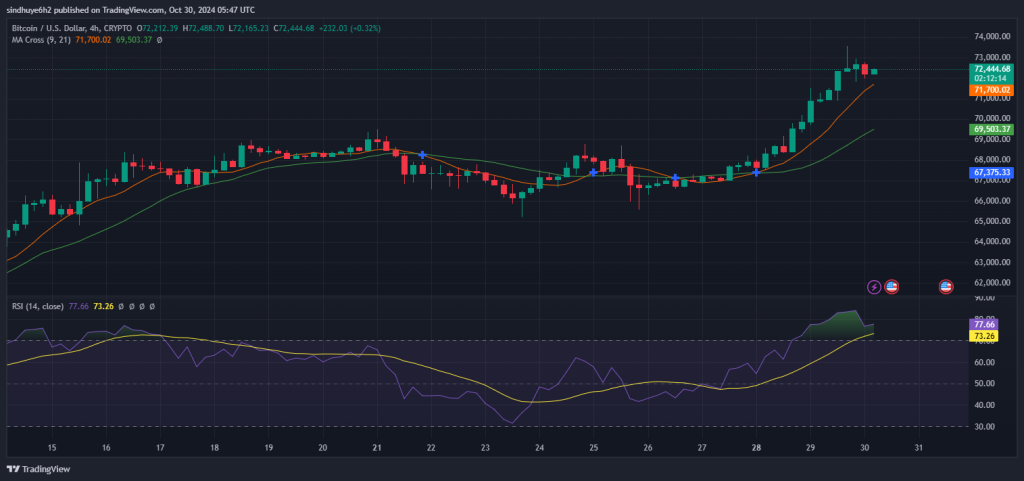Click the purple lightning event icon
Viewport: 1024px width, 481px height.
[x=875, y=287]
